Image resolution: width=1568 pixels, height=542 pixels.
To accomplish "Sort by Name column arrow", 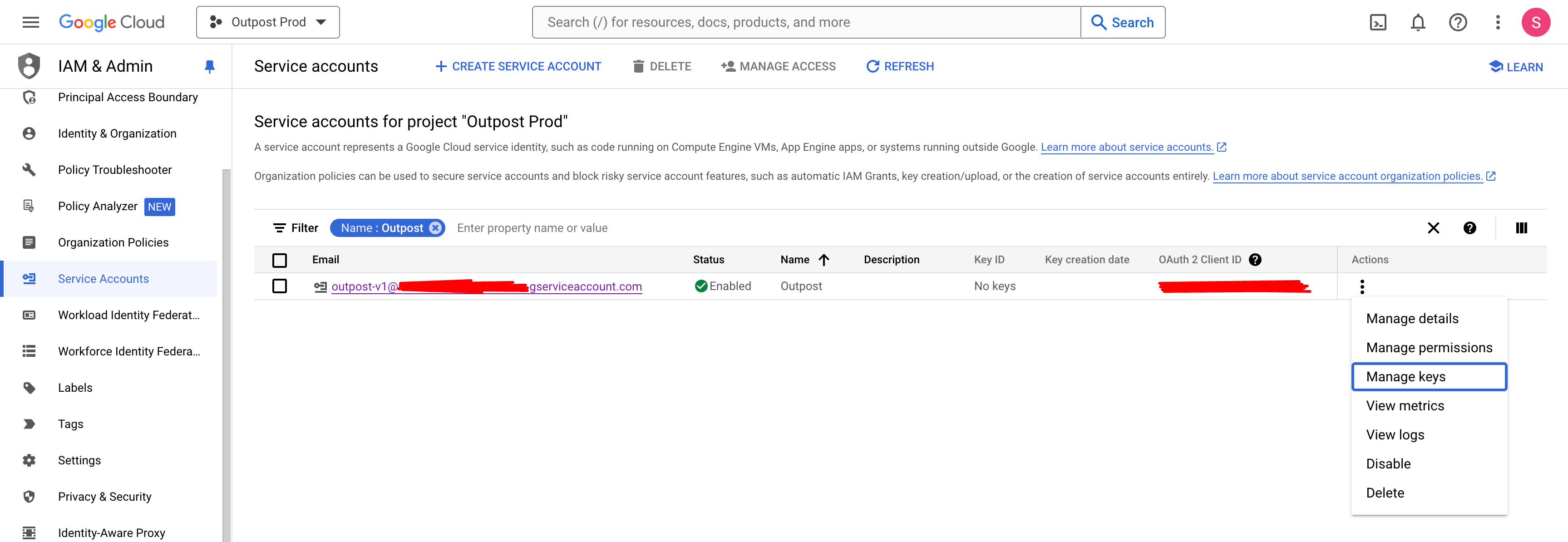I will [x=823, y=260].
